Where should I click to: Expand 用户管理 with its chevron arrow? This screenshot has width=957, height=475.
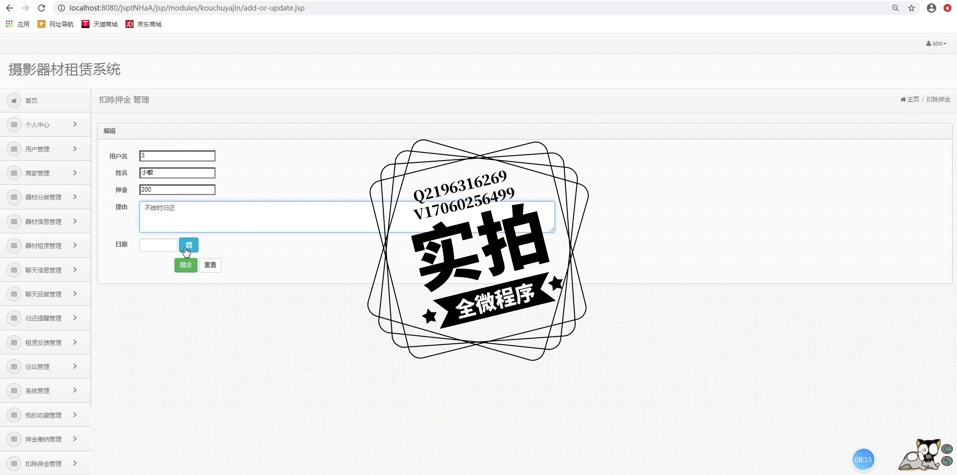(x=74, y=148)
